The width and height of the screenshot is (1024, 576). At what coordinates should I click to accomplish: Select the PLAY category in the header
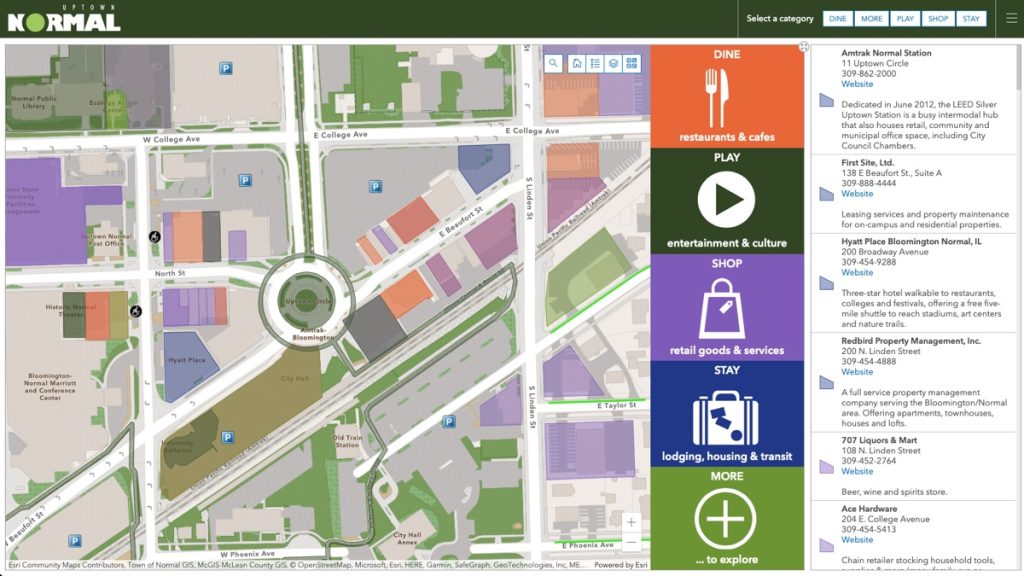tap(905, 19)
